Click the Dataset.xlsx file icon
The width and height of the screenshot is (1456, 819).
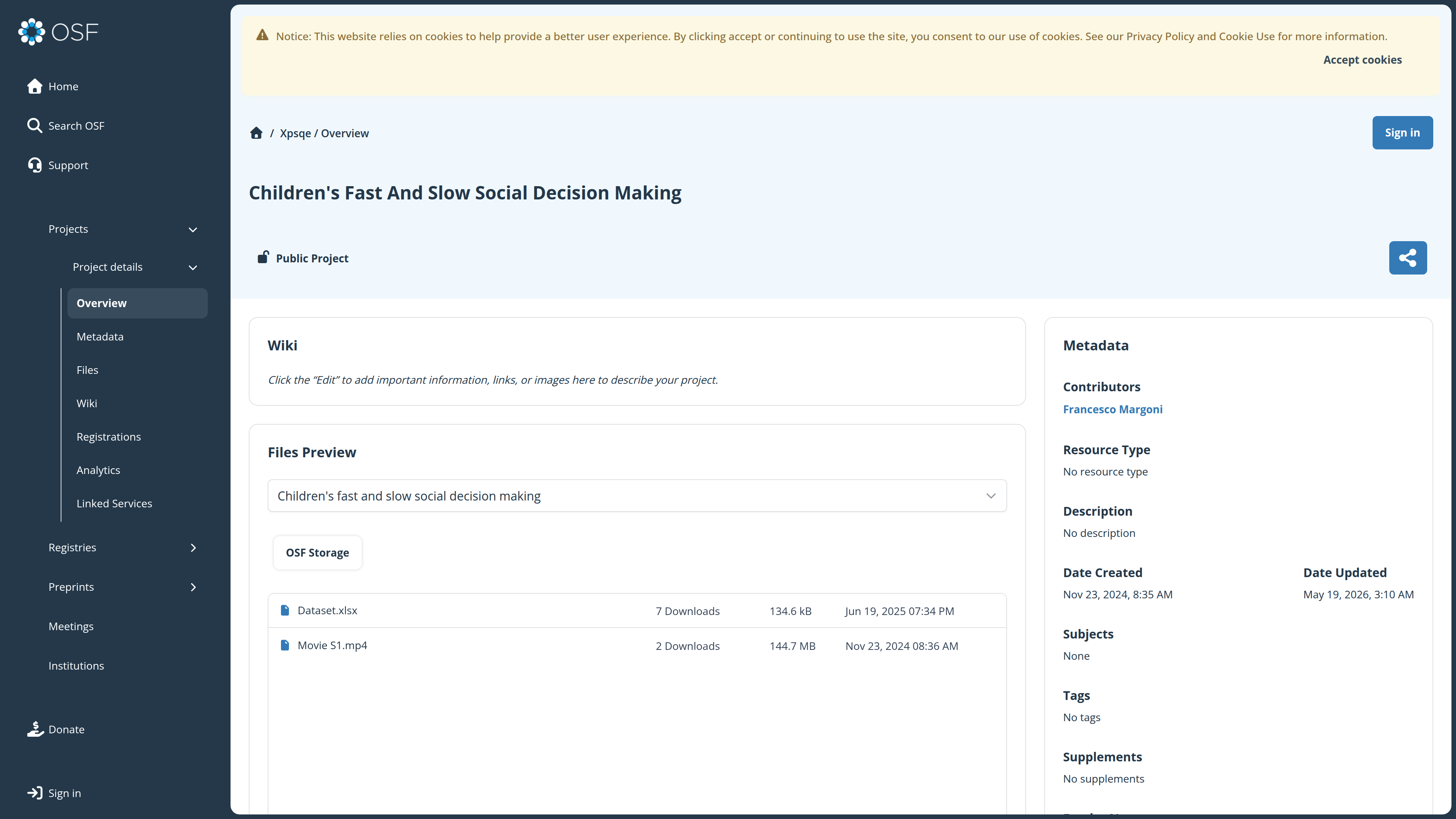[x=285, y=610]
